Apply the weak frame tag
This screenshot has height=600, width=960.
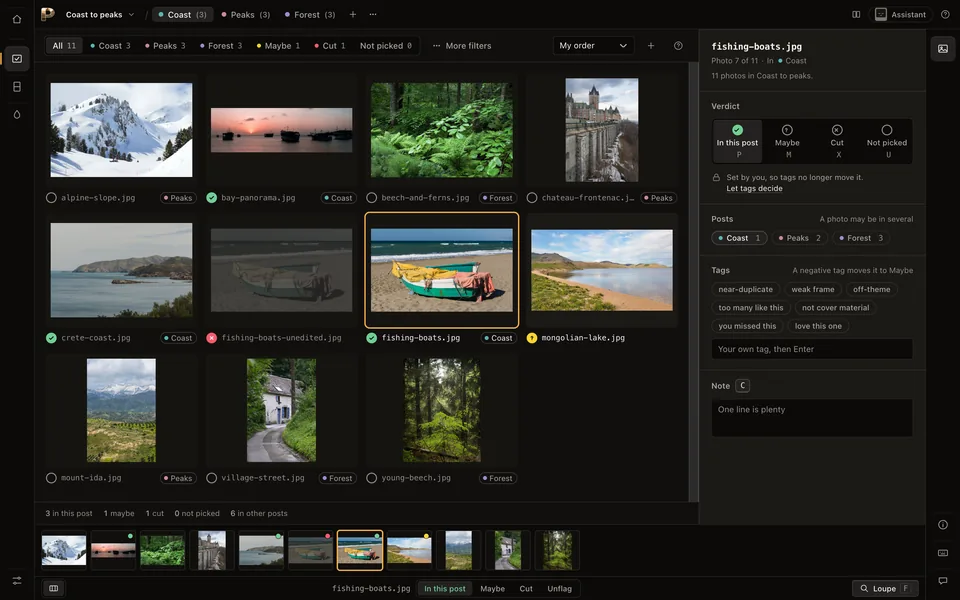(x=813, y=290)
